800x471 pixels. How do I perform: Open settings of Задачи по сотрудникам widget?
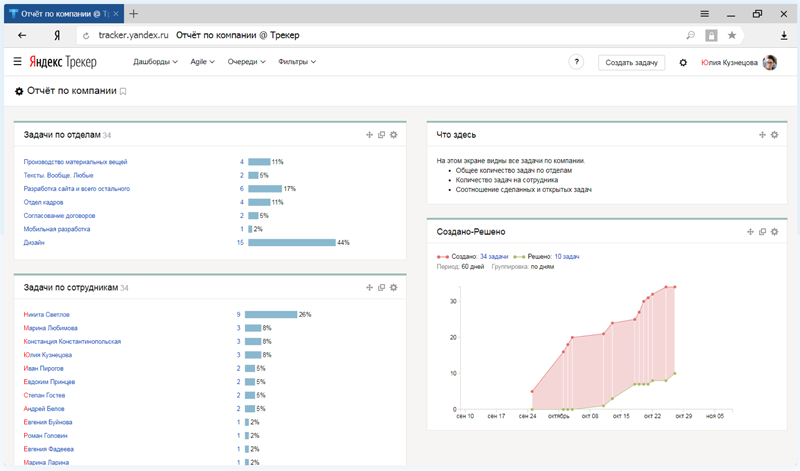click(393, 287)
